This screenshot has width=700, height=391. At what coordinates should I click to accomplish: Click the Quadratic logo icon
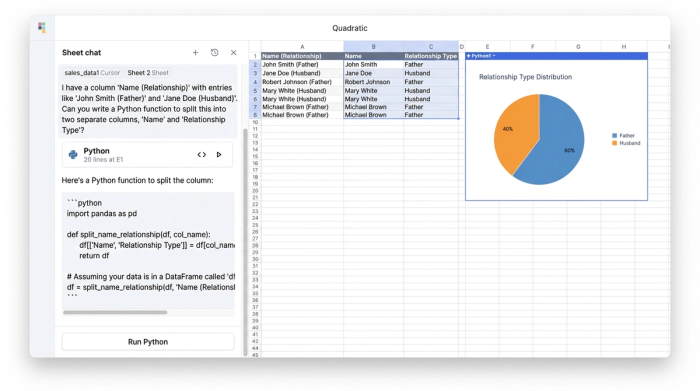pos(42,28)
